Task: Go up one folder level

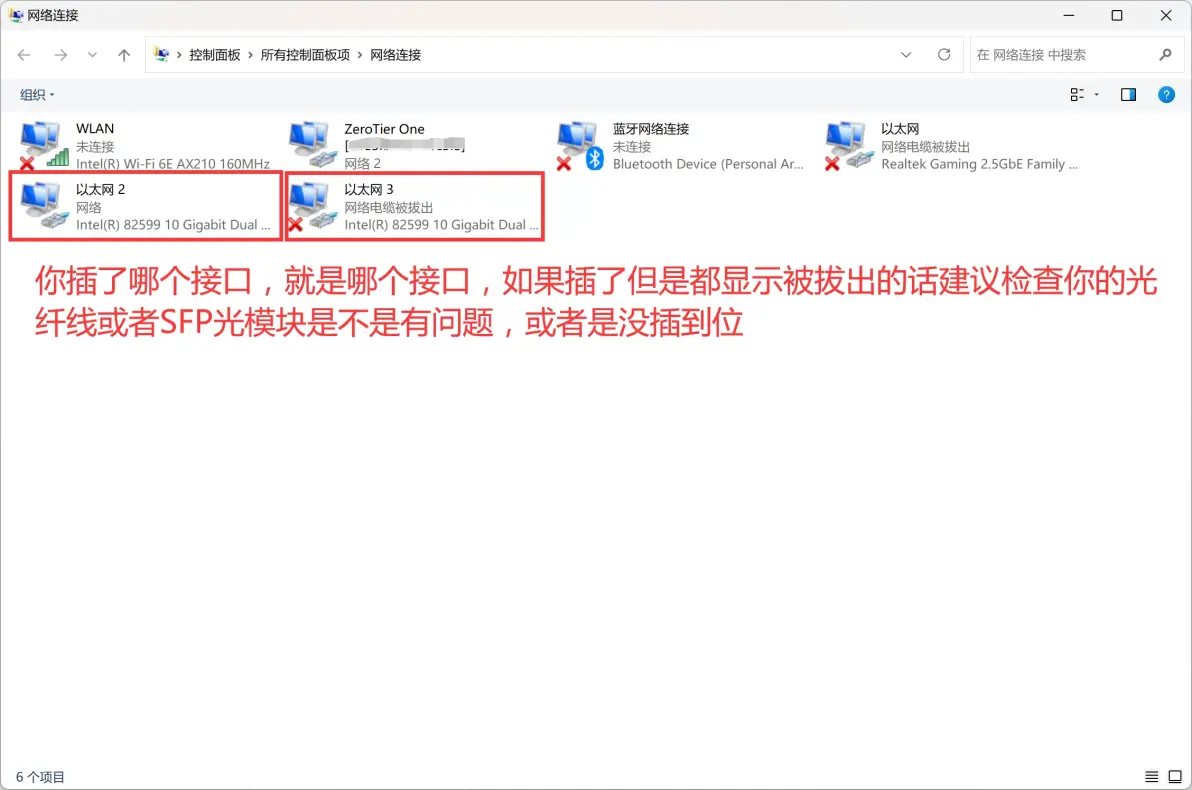Action: tap(124, 55)
